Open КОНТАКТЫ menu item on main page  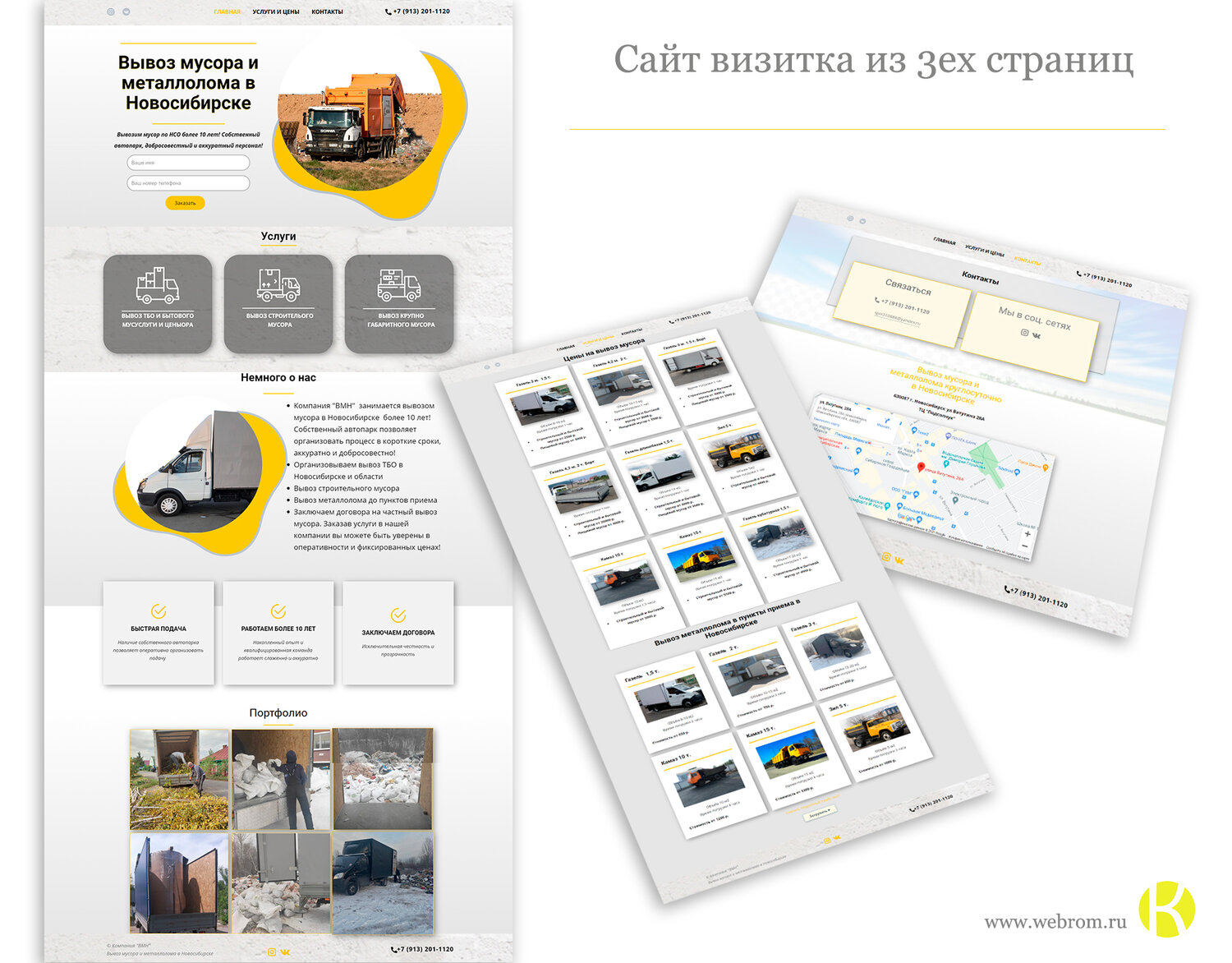(x=327, y=12)
